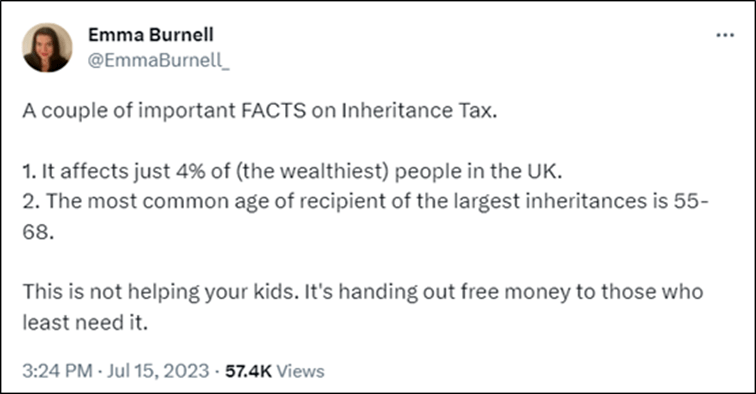
Task: Click the @EmmaBurnell_ handle
Action: (159, 60)
